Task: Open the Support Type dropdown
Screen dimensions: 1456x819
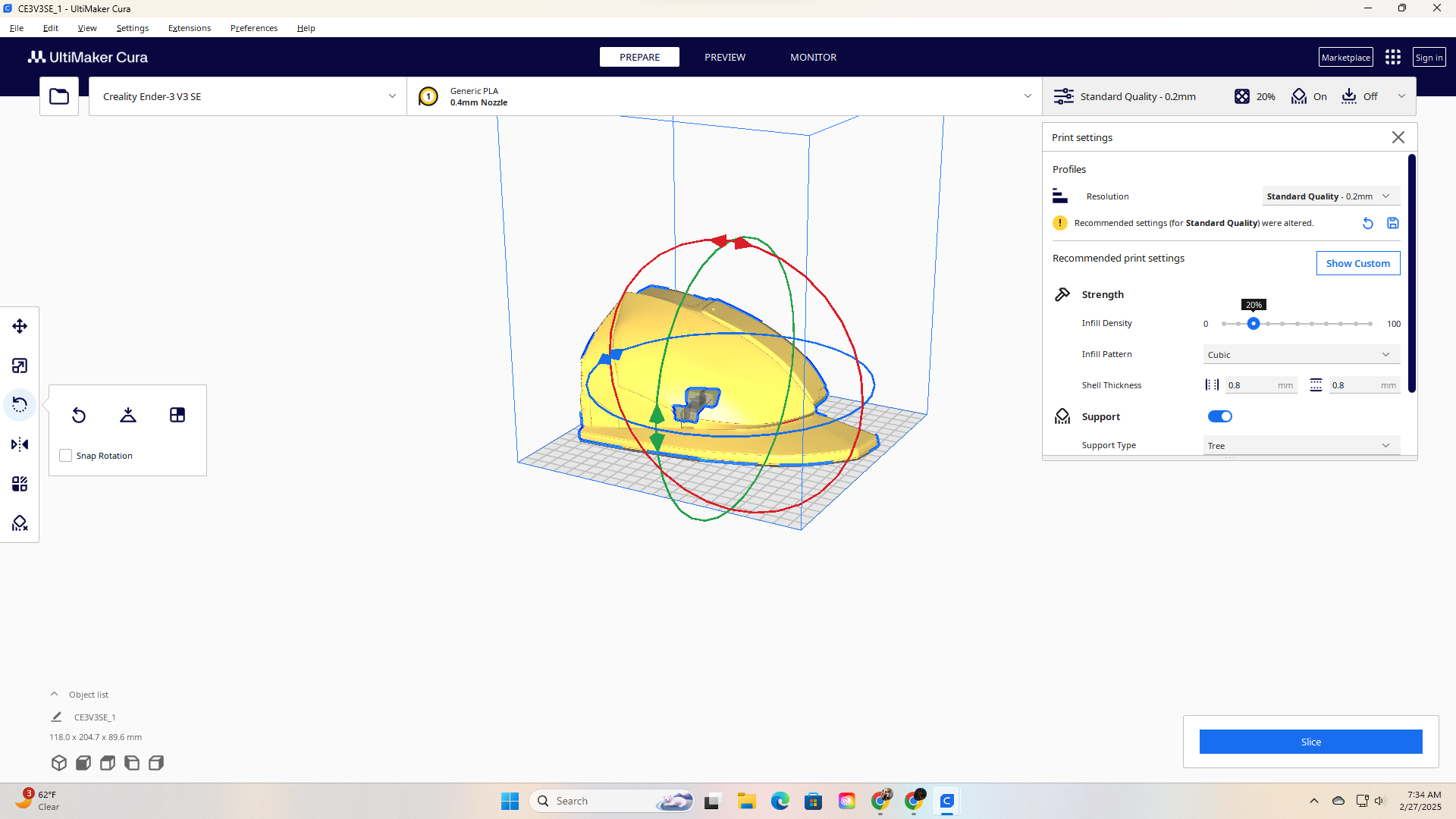Action: tap(1301, 445)
